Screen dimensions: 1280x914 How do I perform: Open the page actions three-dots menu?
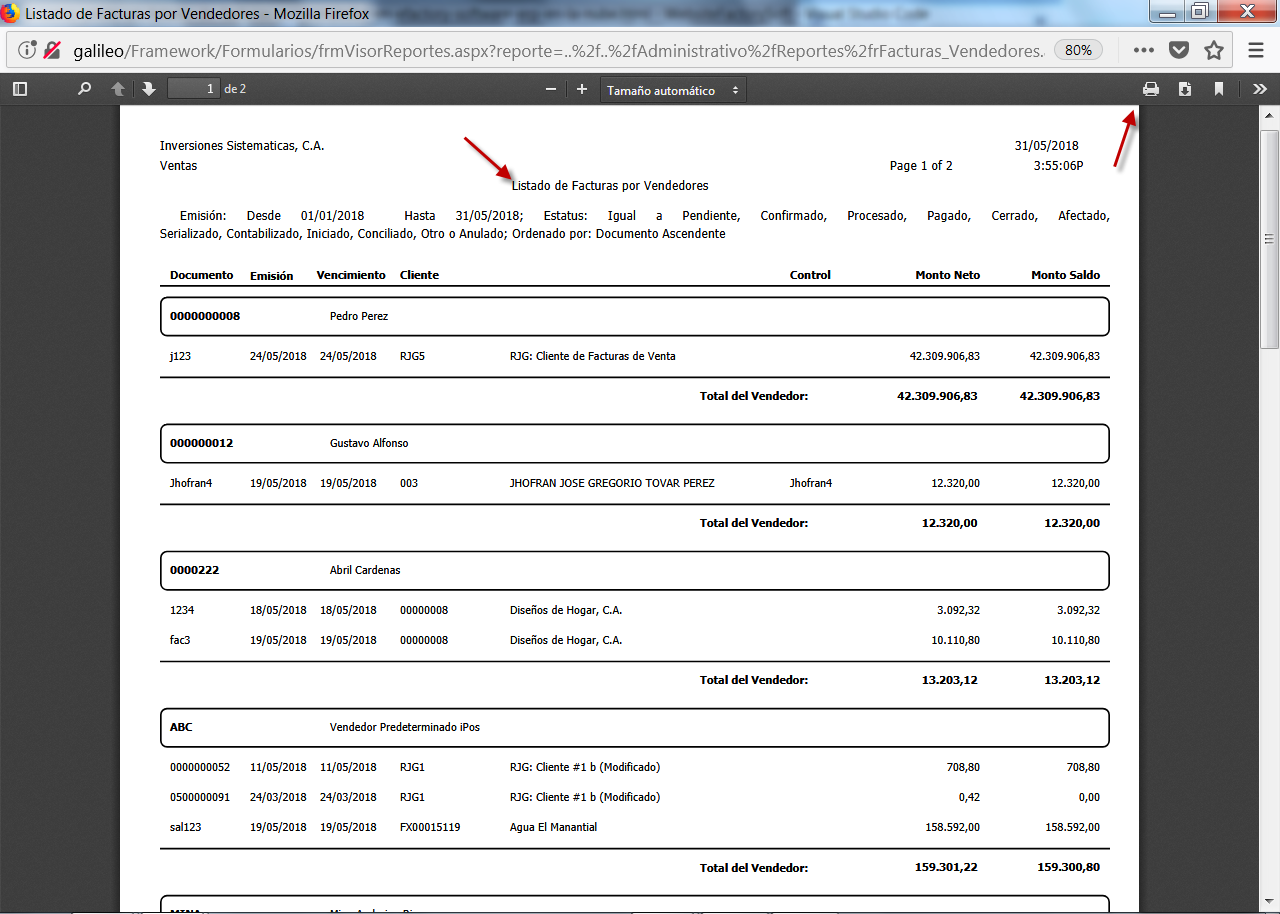1144,50
